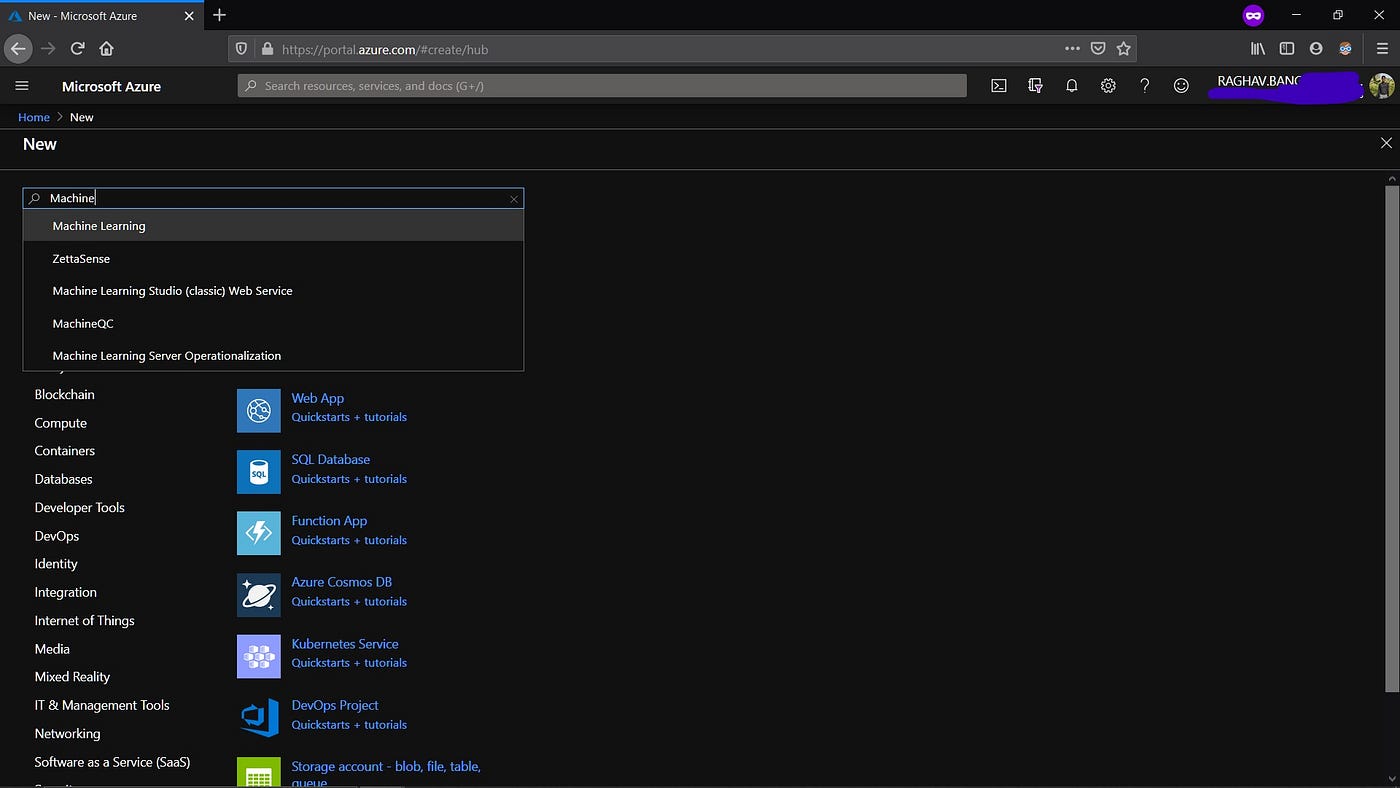
Task: Click the Home breadcrumb link
Action: [x=34, y=117]
